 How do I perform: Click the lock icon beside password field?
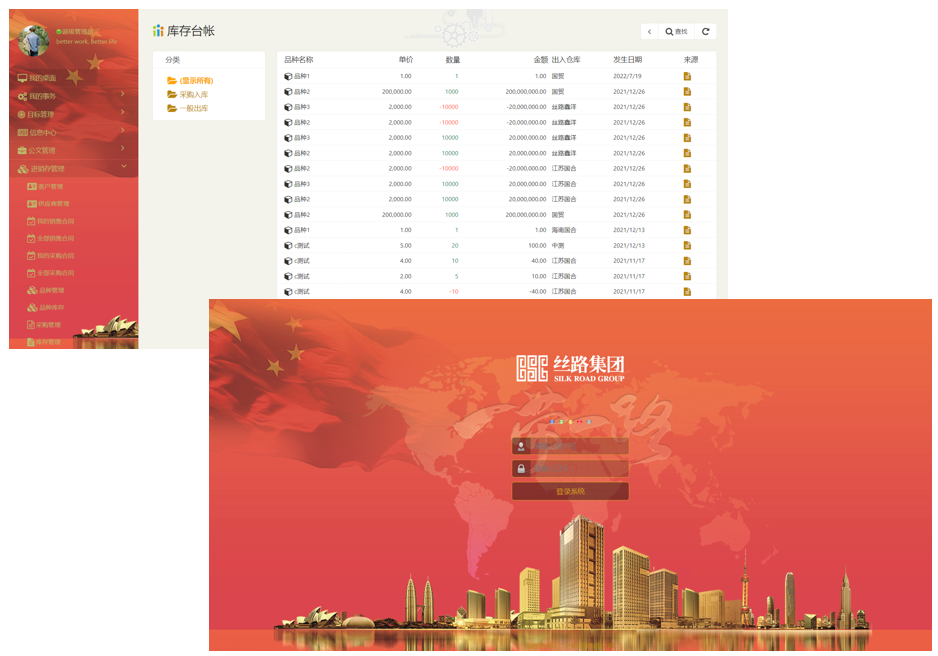click(x=520, y=469)
